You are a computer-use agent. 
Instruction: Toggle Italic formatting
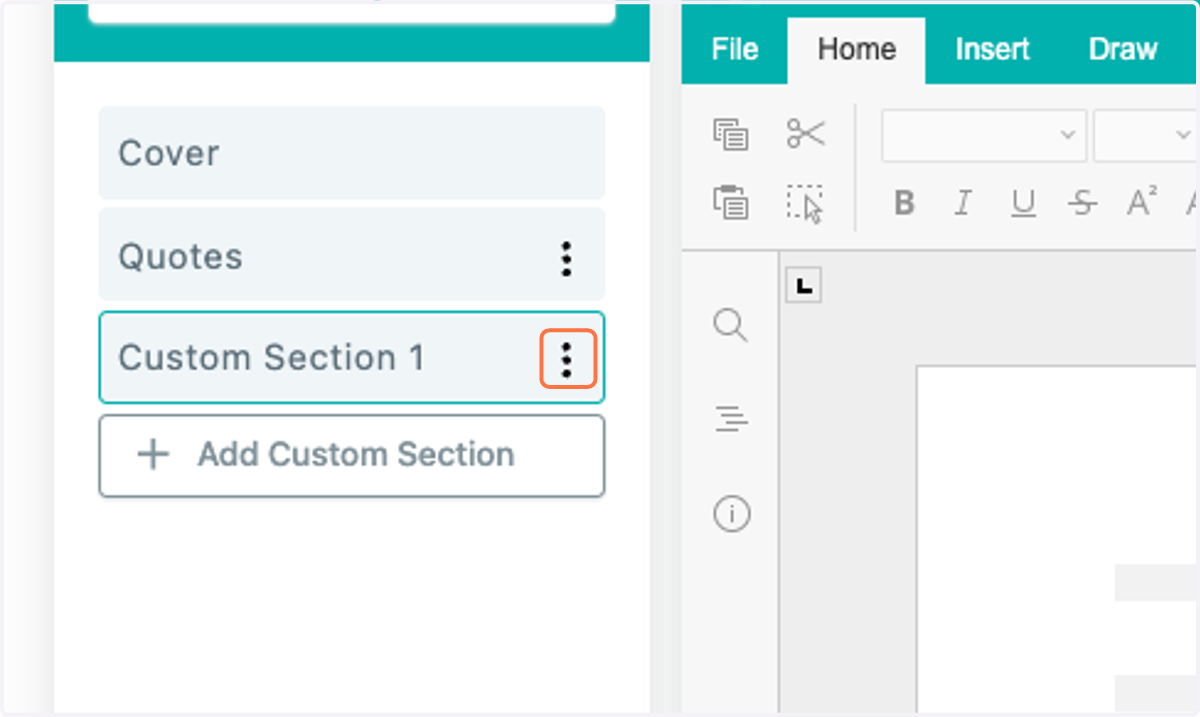pyautogui.click(x=962, y=203)
